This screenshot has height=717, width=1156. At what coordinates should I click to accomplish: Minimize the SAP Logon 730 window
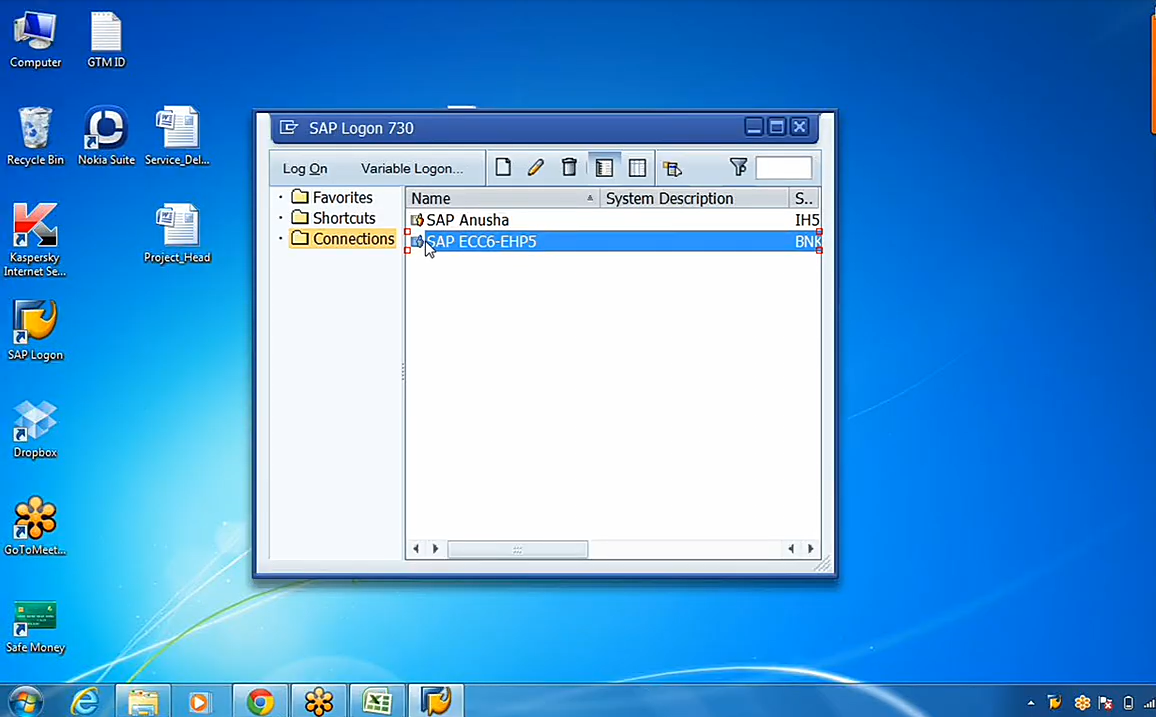(753, 127)
